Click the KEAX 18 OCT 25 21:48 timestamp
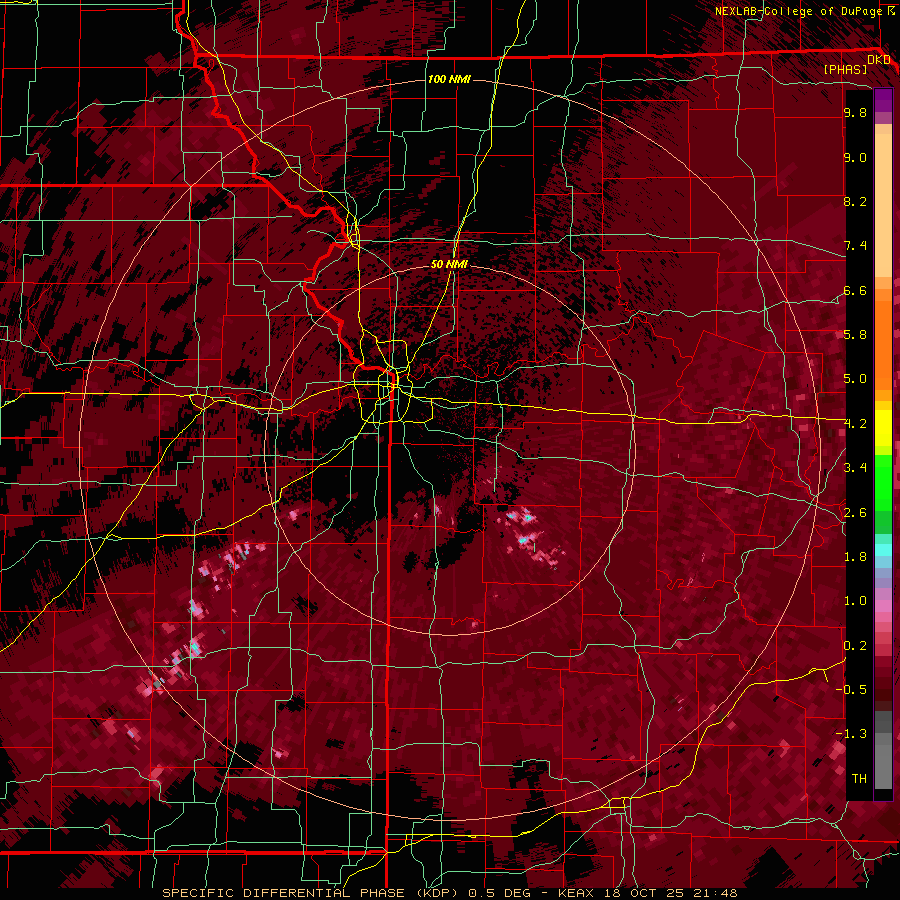 tap(648, 893)
